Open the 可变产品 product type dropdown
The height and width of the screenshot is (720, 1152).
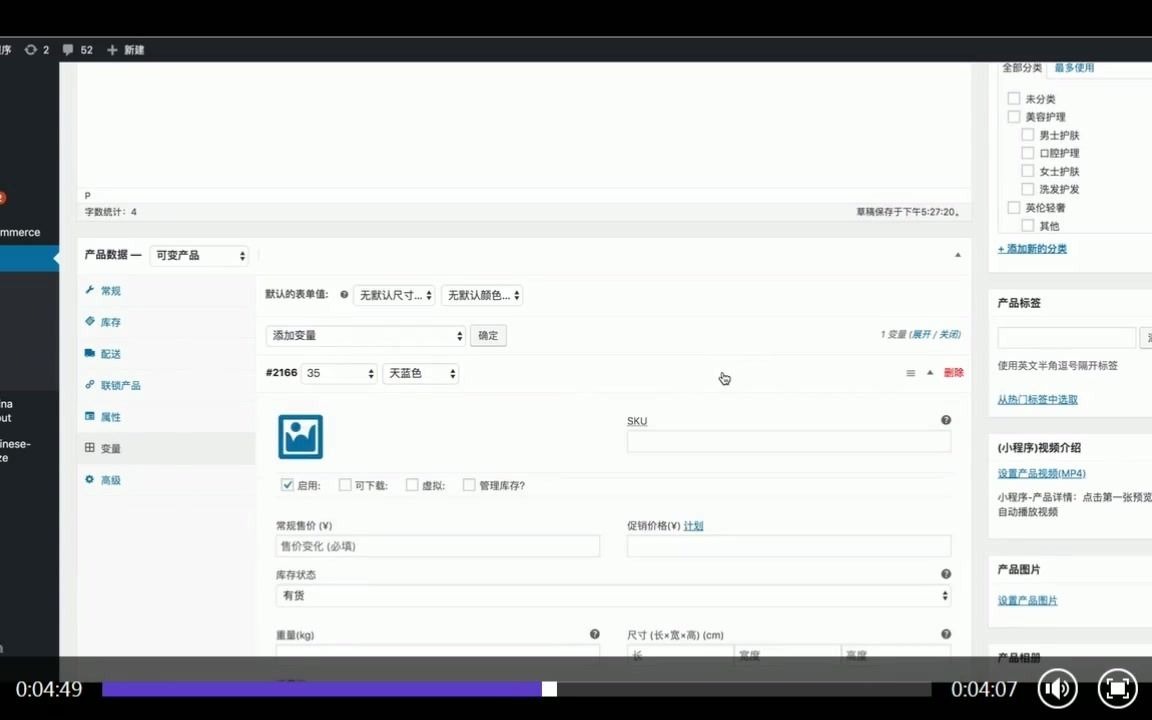[199, 255]
